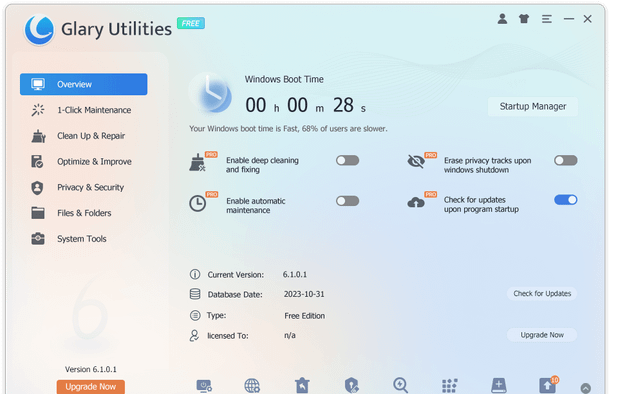This screenshot has height=394, width=618.
Task: Select Optimize & Improve section
Action: pyautogui.click(x=94, y=162)
